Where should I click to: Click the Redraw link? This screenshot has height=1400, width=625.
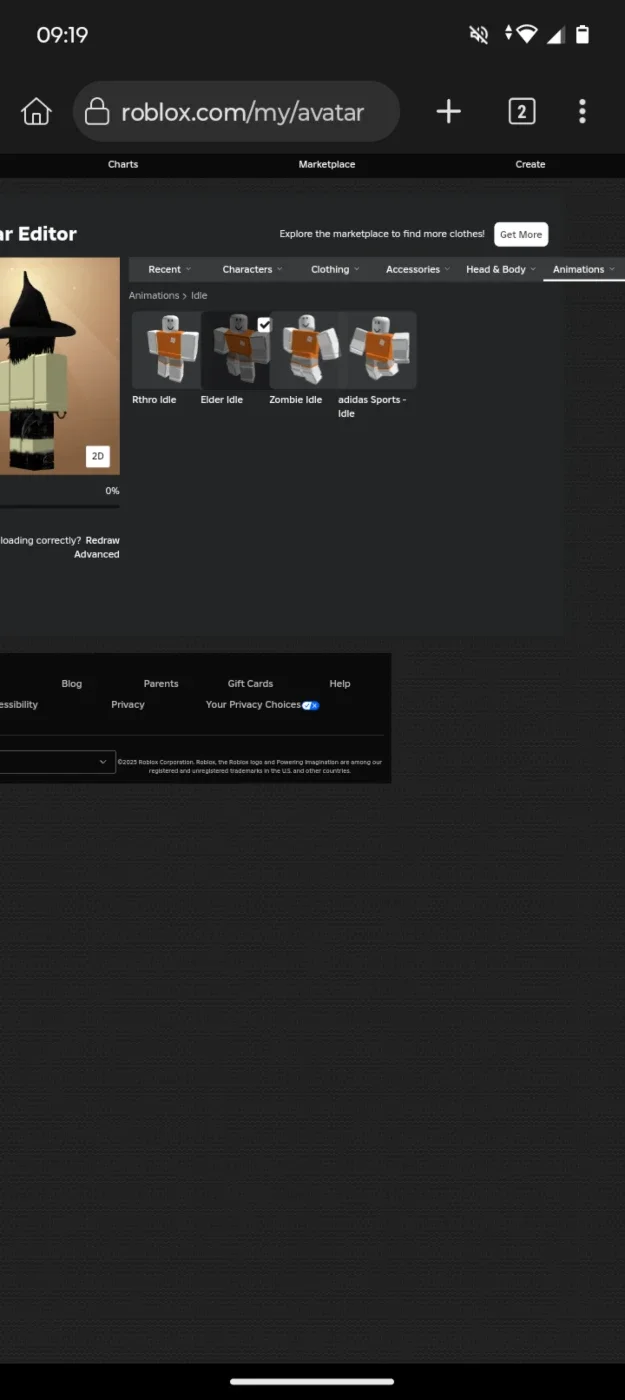[102, 540]
